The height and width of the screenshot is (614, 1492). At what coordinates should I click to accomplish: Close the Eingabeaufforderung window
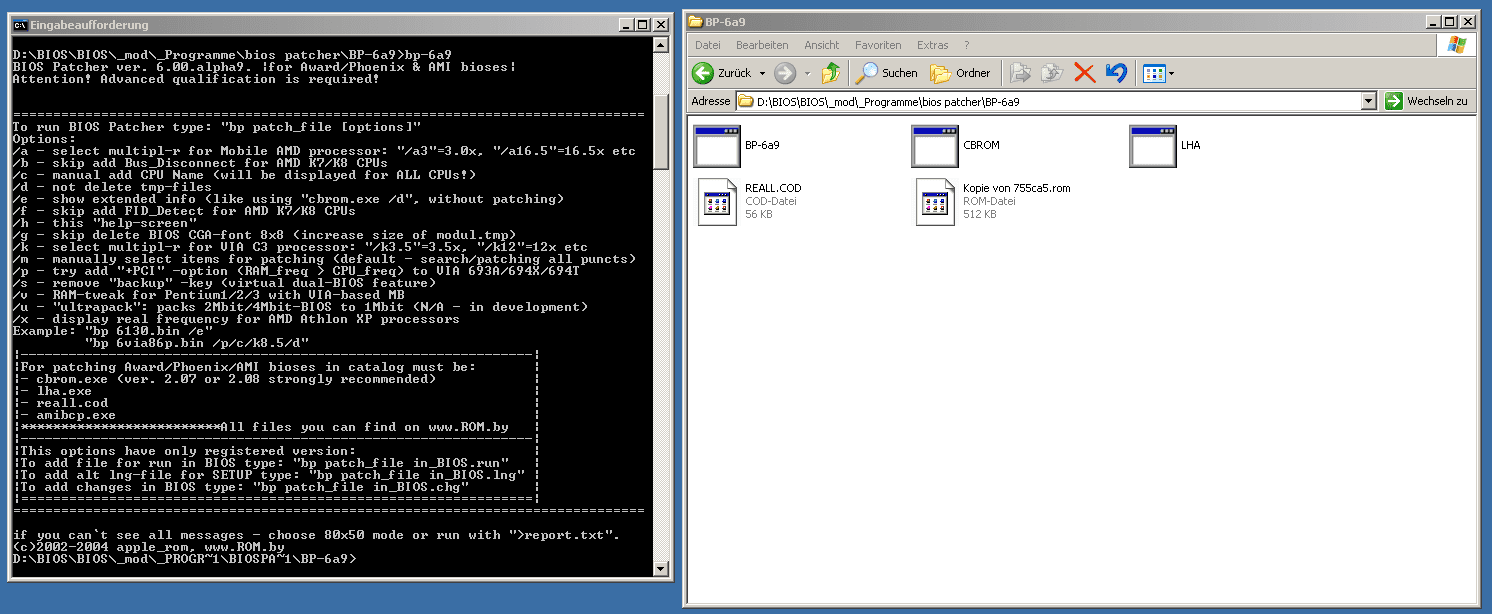point(662,25)
